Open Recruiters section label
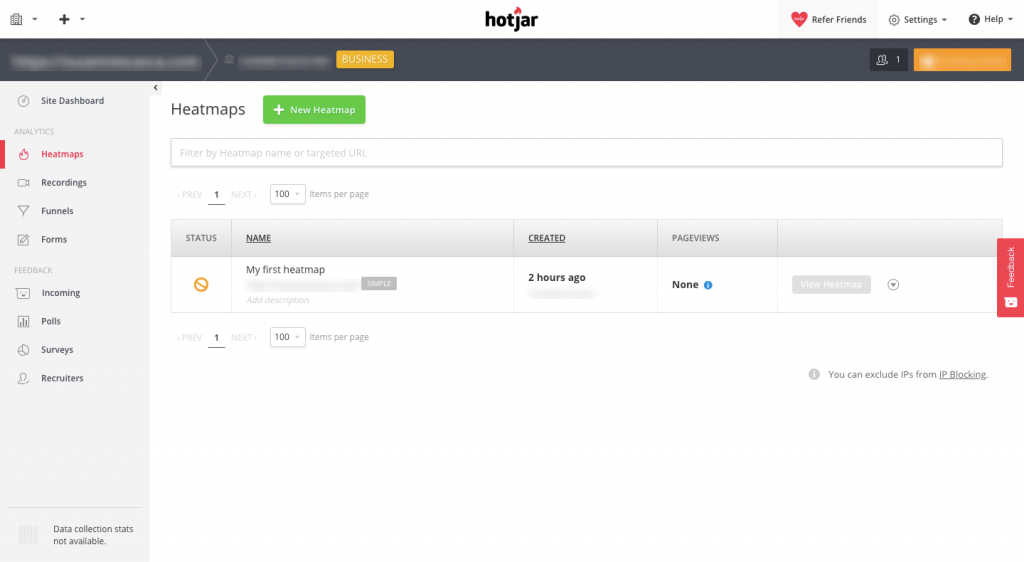Screen dimensions: 1024x562 point(62,378)
